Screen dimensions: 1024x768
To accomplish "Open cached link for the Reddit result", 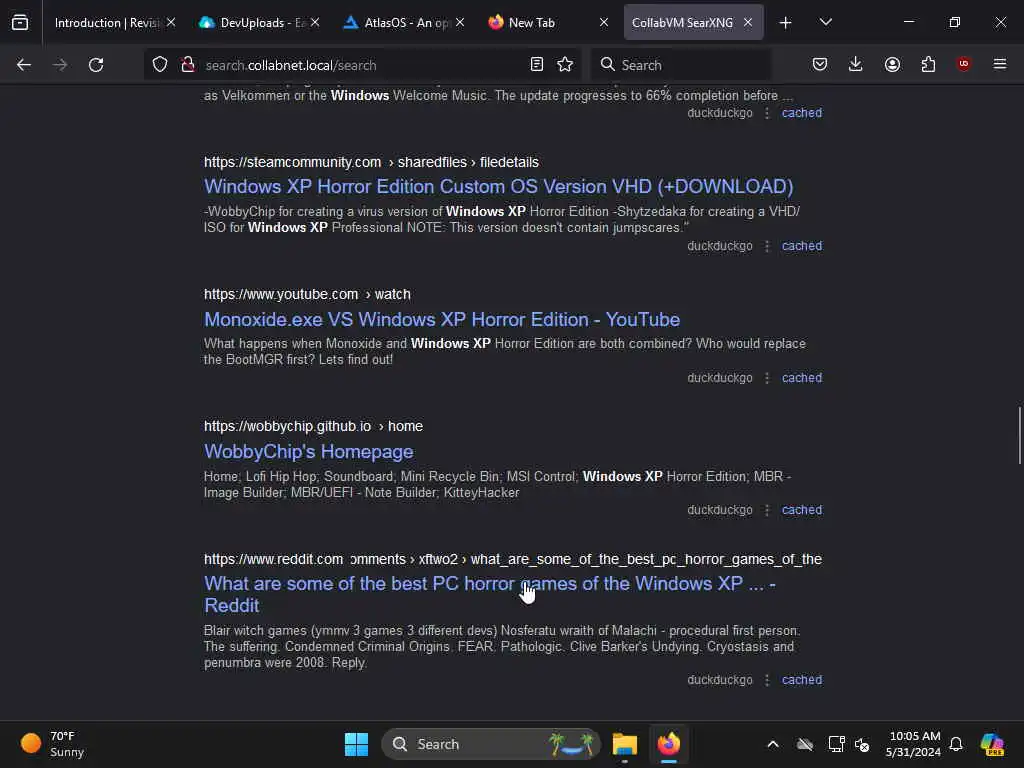I will (802, 680).
